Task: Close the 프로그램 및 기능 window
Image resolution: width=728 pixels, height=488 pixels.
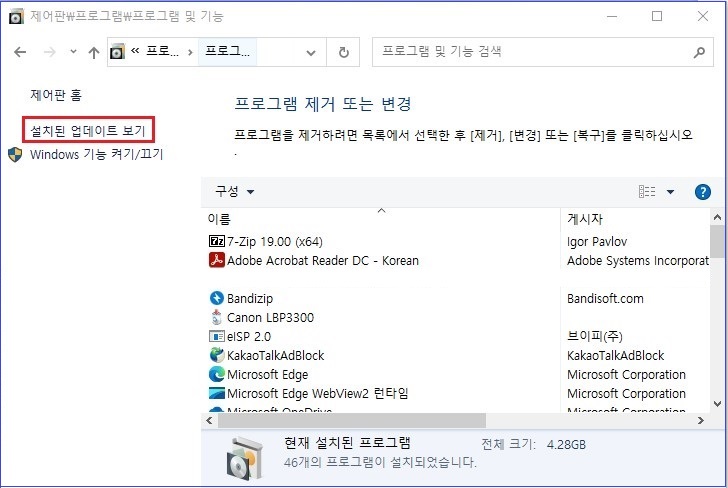Action: [x=702, y=16]
